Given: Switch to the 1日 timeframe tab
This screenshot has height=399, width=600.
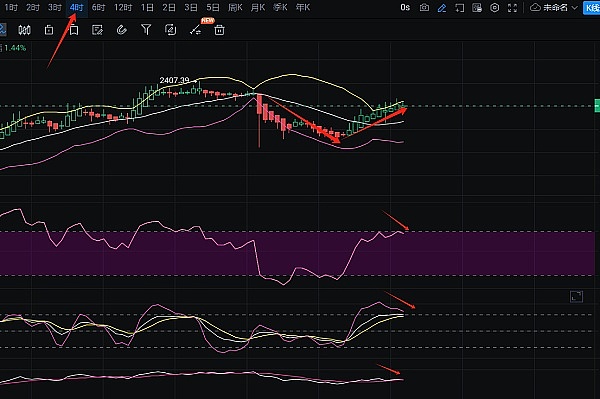Looking at the screenshot, I should click(x=147, y=7).
